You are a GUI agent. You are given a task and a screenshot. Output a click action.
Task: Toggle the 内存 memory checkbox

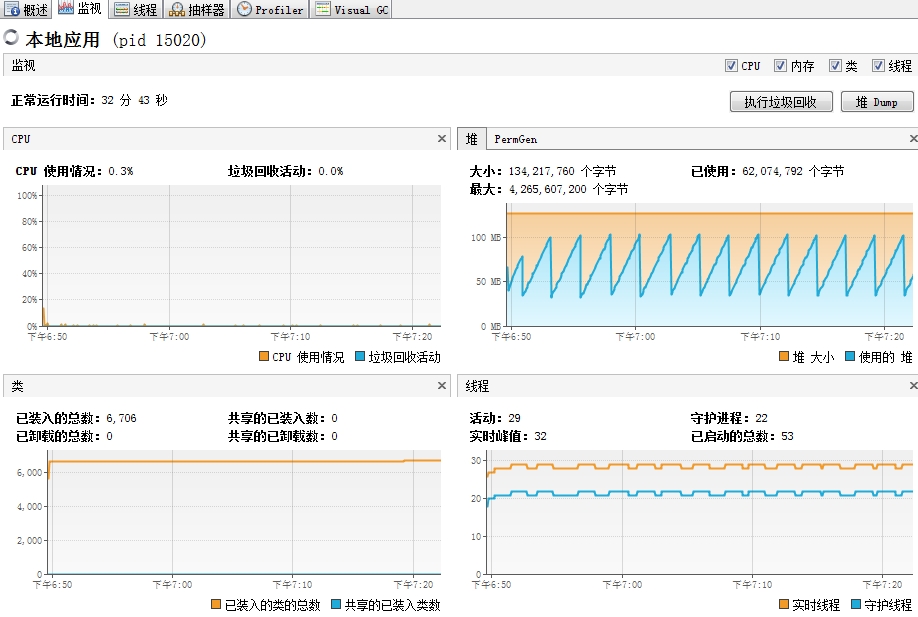(780, 66)
